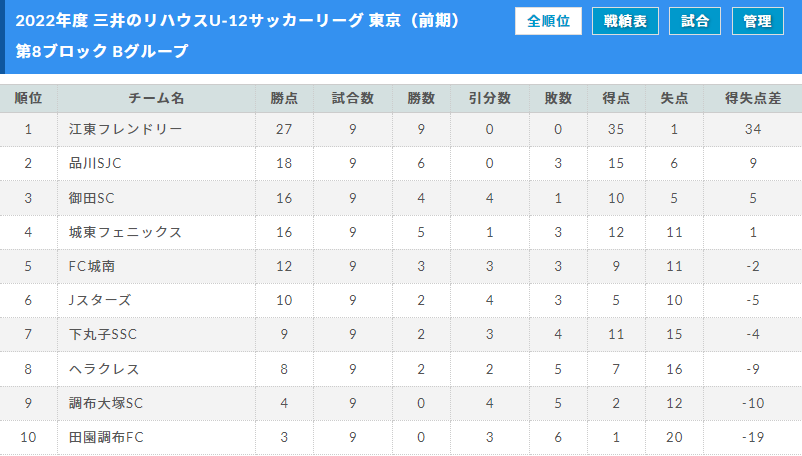The image size is (802, 456).
Task: Click the 順位 column header
Action: tap(29, 98)
